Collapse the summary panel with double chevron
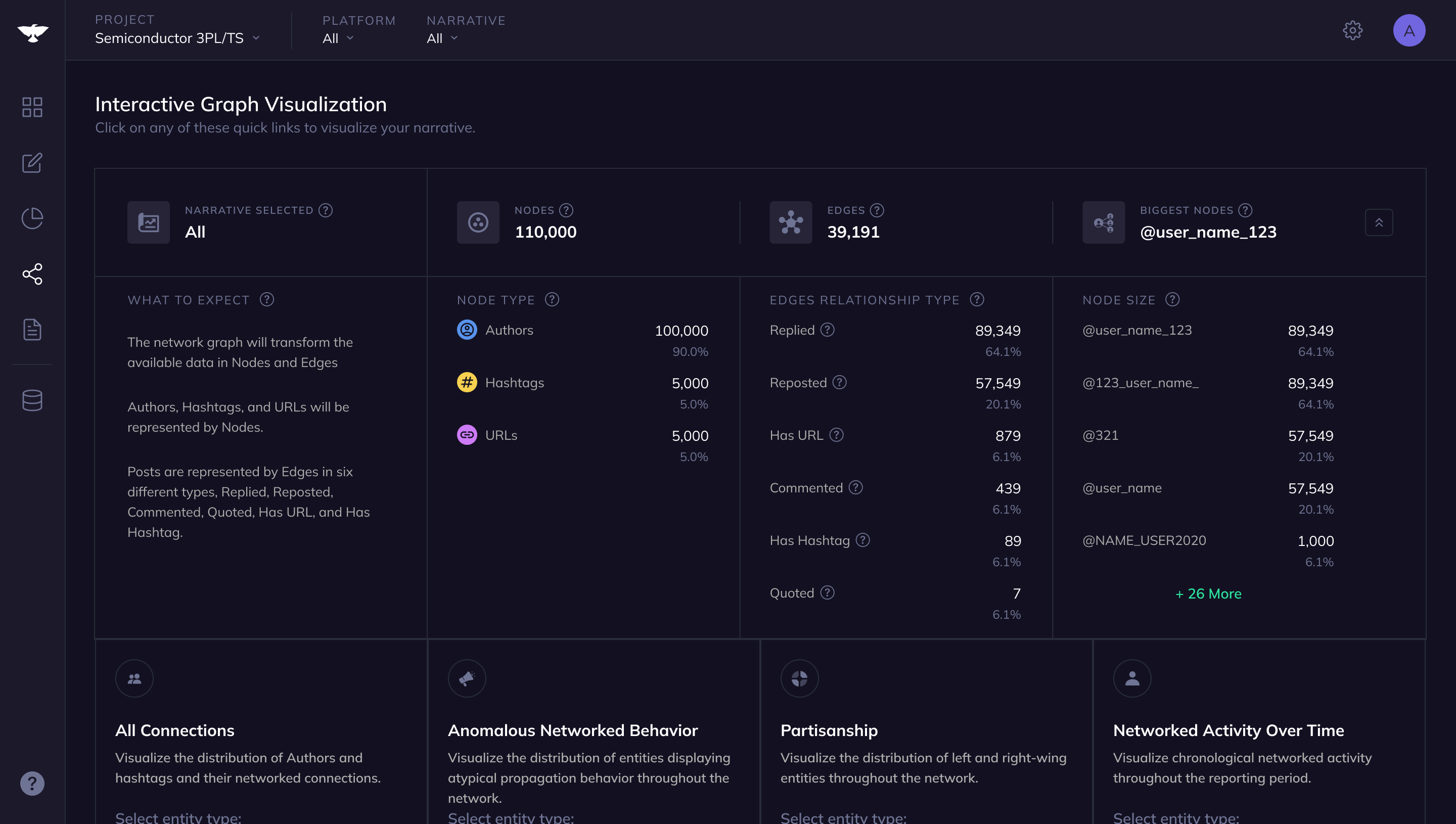Viewport: 1456px width, 824px height. point(1379,222)
